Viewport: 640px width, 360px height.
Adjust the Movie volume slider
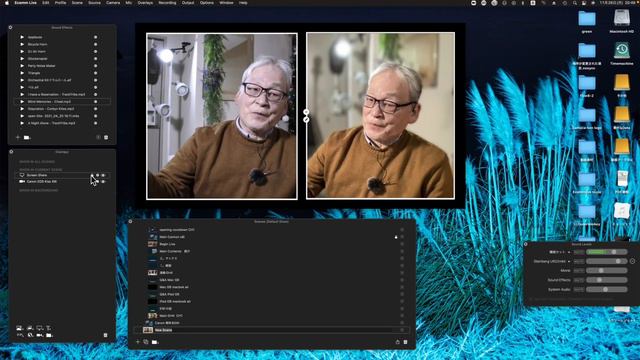[607, 271]
